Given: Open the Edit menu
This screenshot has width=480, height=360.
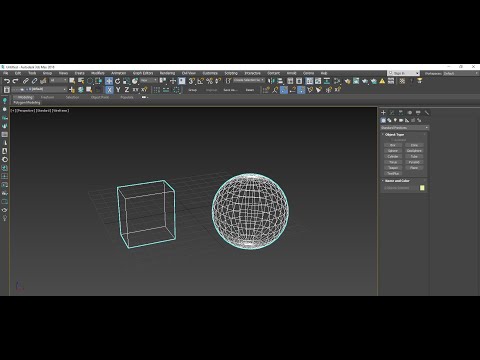Looking at the screenshot, I should (x=18, y=73).
